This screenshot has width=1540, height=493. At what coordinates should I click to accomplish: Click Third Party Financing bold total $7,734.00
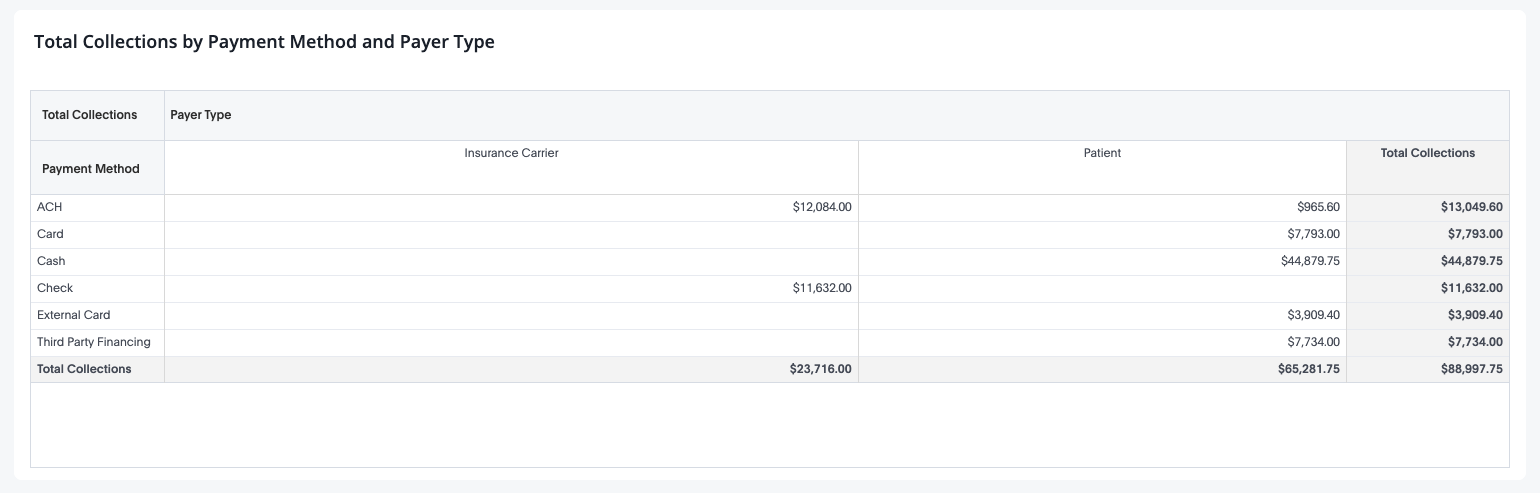point(1475,342)
